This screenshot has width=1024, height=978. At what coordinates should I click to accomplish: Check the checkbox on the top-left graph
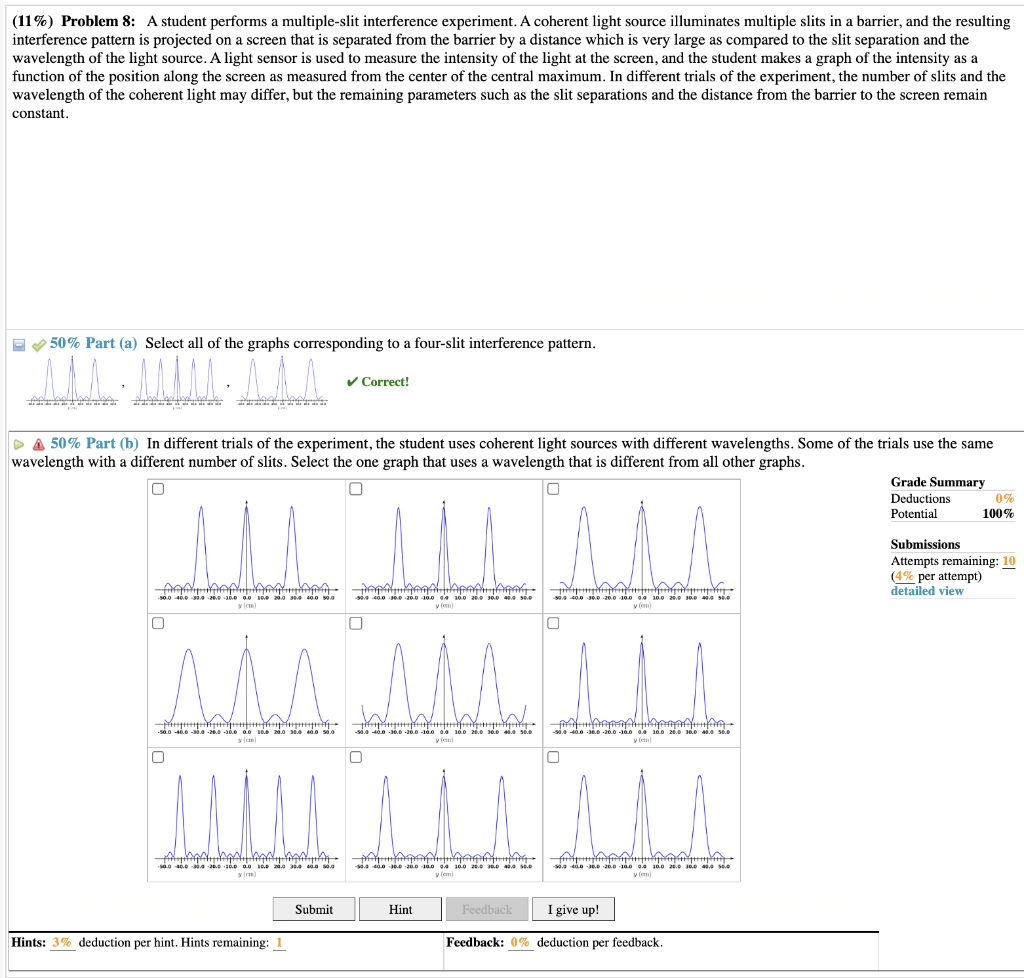tap(157, 488)
